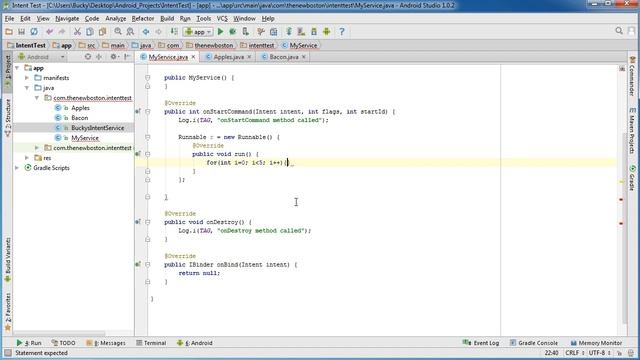Collapse the java folder node
This screenshot has width=640, height=360.
[27, 88]
